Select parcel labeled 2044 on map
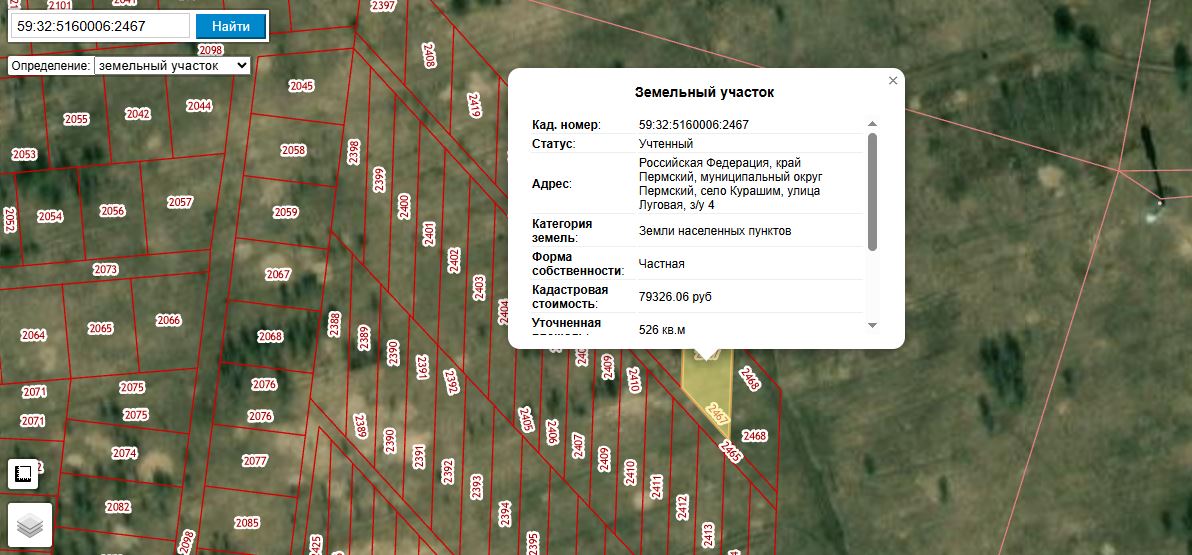The image size is (1192, 555). click(x=199, y=106)
